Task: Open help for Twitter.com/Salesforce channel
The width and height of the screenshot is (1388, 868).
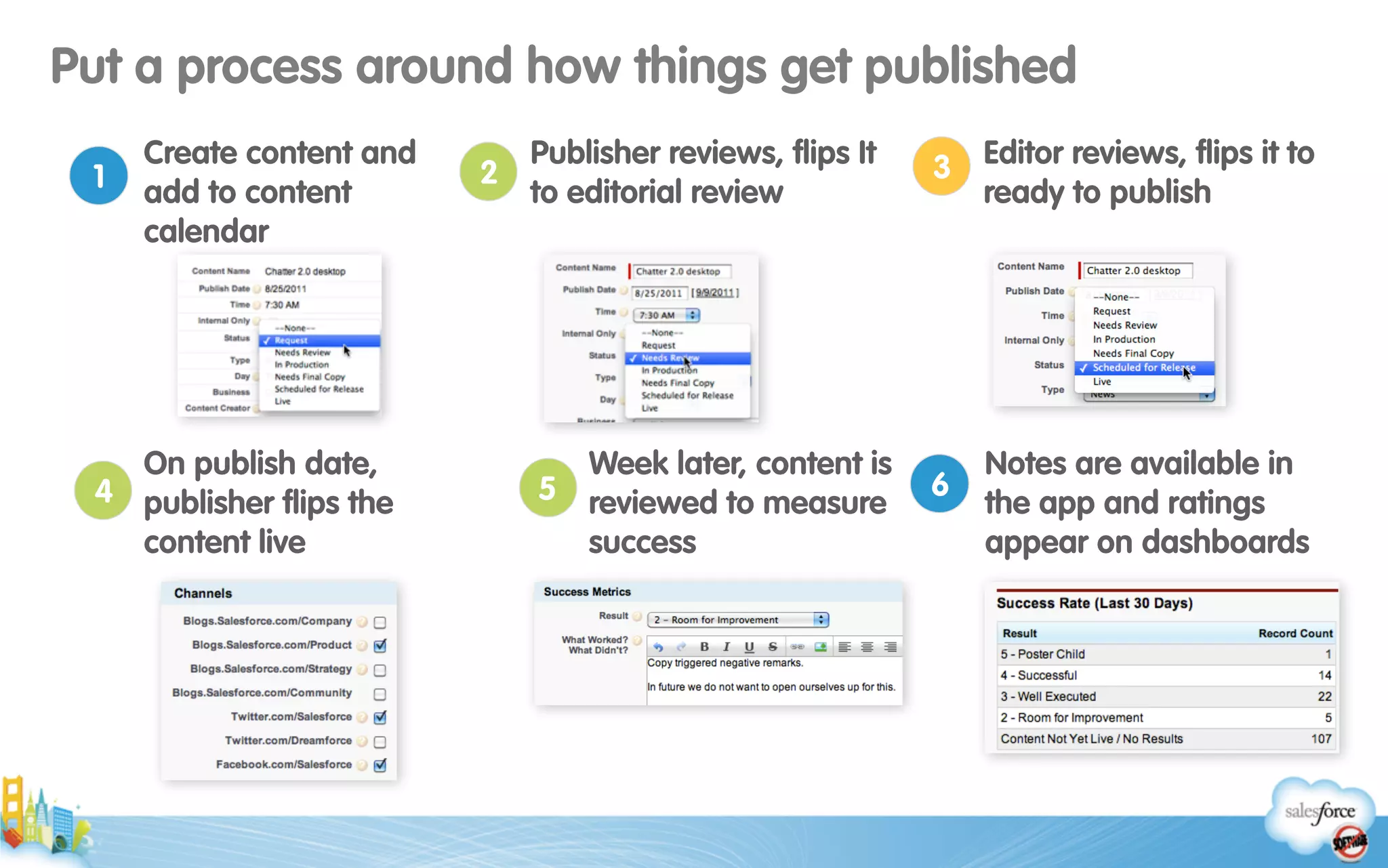Action: click(x=363, y=717)
